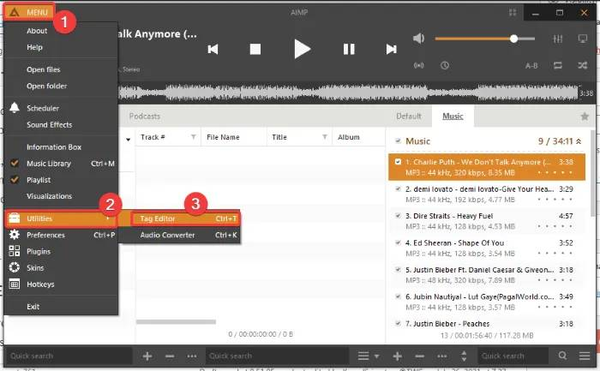This screenshot has width=600, height=371.
Task: Toggle repeat playback mode
Action: (558, 65)
